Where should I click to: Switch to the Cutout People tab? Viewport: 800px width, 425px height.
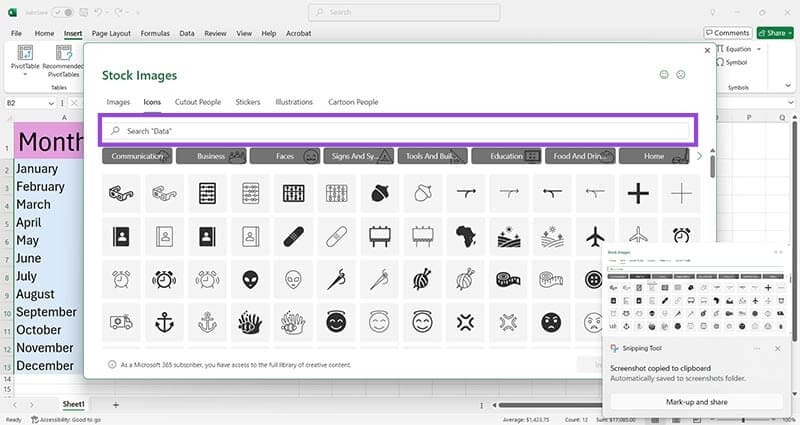pos(198,102)
